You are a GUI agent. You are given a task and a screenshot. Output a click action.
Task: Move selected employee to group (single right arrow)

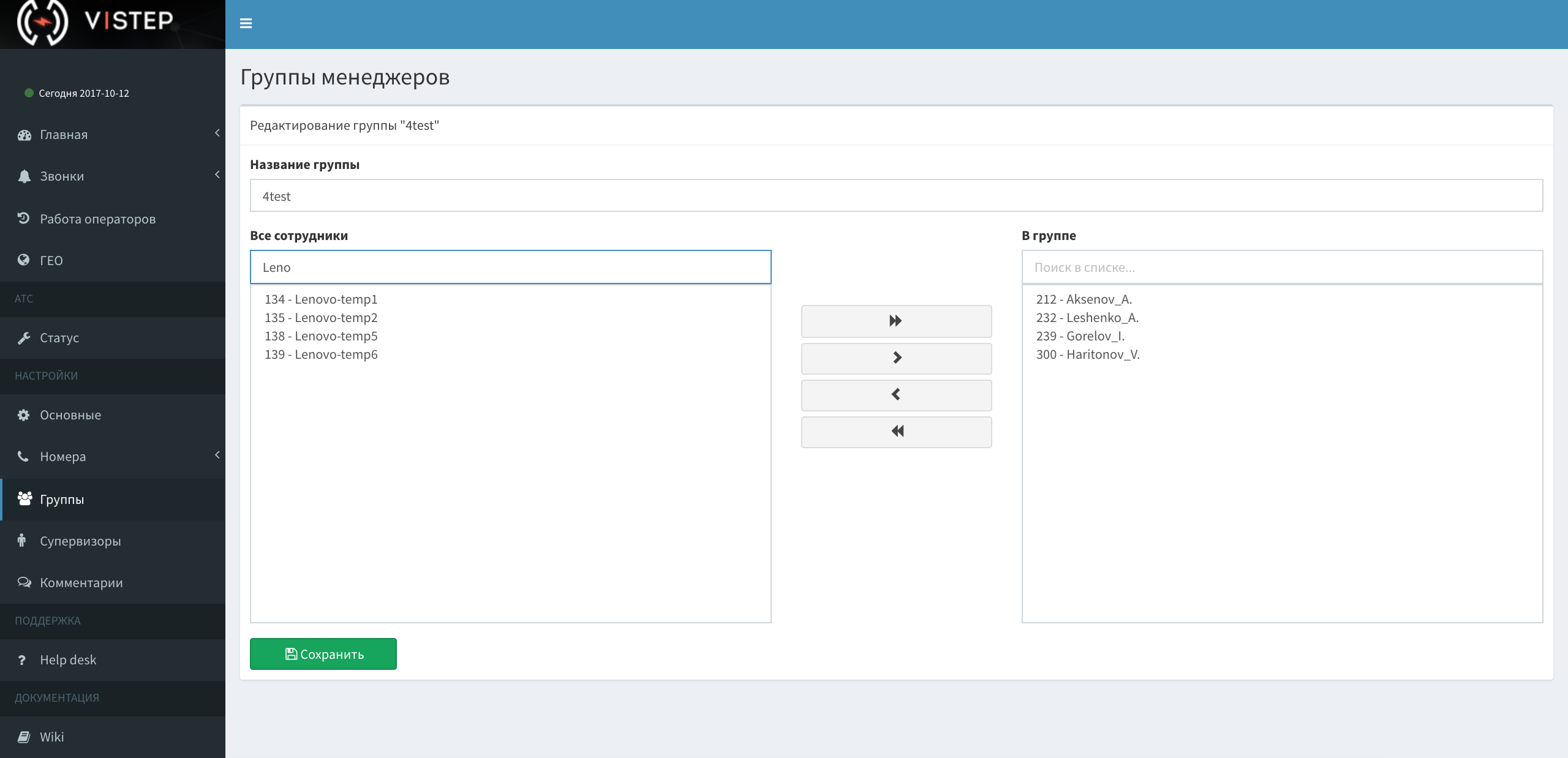tap(895, 358)
